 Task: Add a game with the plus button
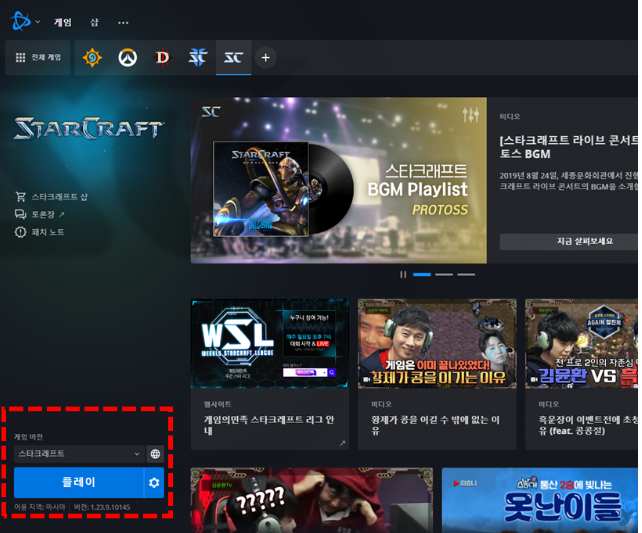(x=265, y=58)
